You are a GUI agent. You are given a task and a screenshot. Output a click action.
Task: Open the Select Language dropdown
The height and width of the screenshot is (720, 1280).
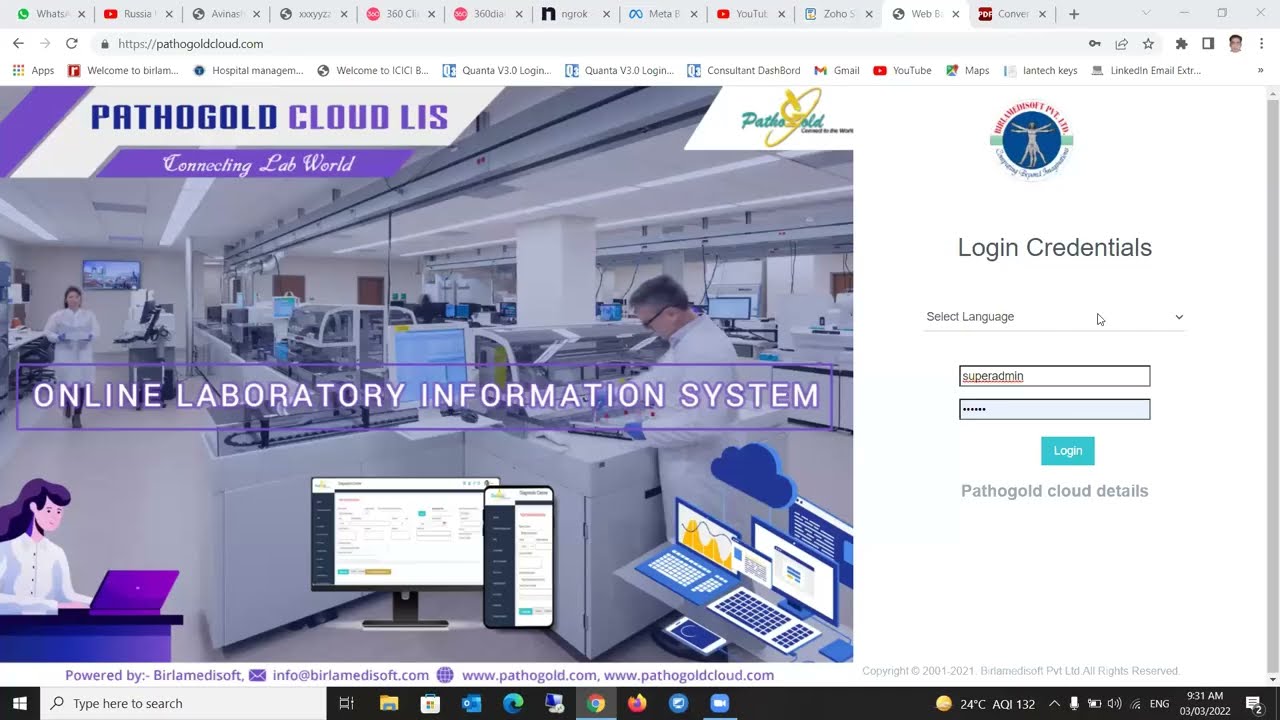pos(1054,317)
